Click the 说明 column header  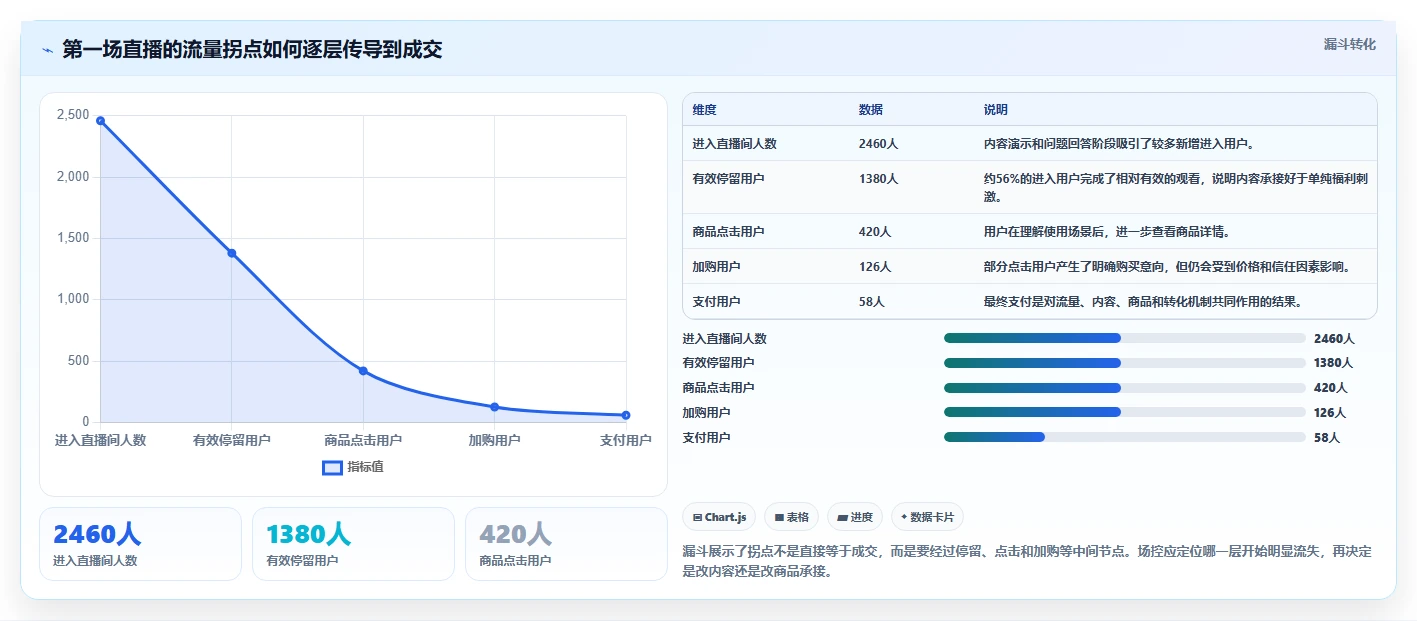996,110
